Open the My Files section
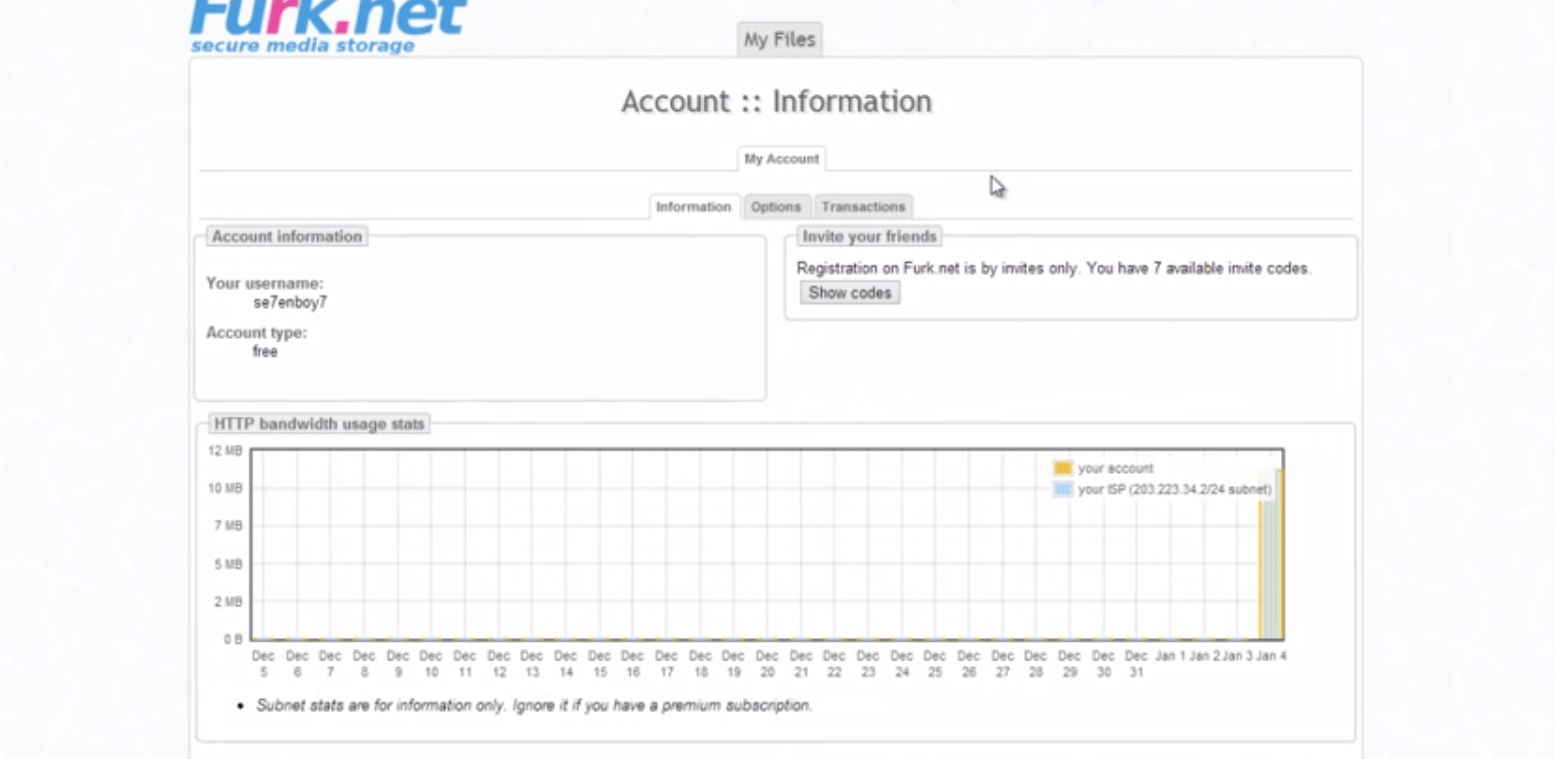The width and height of the screenshot is (1555, 759). point(779,39)
